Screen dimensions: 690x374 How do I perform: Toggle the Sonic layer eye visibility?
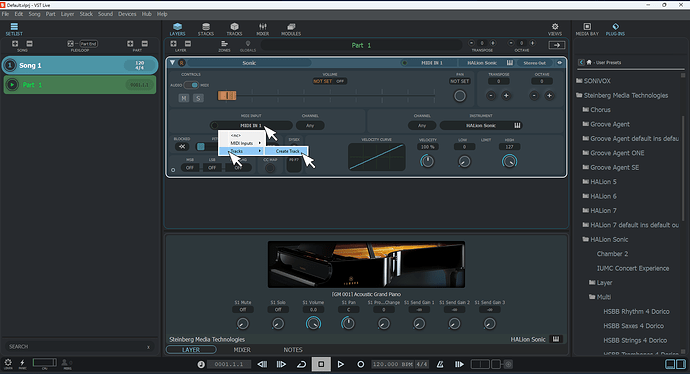(560, 63)
